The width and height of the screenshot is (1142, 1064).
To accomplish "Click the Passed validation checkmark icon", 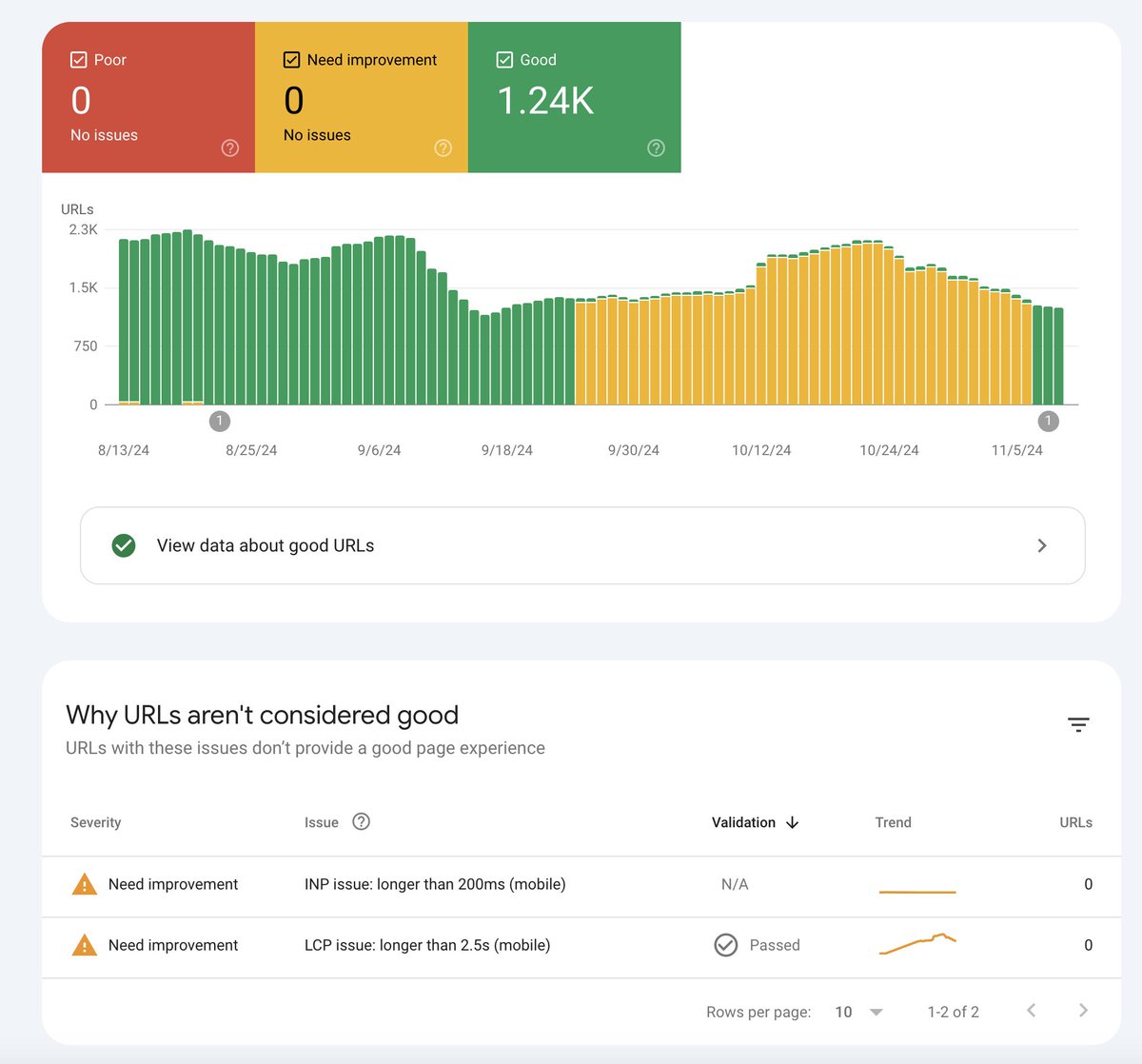I will pos(725,945).
